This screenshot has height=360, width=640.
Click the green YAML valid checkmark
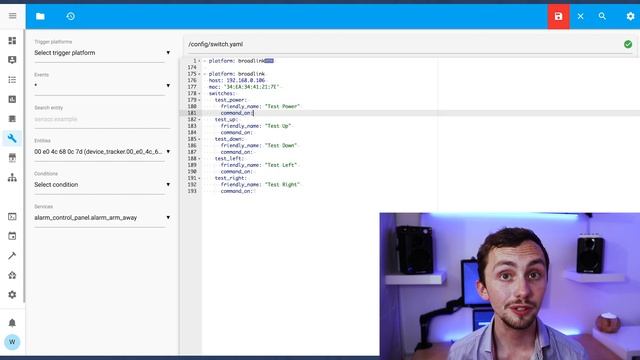point(628,44)
